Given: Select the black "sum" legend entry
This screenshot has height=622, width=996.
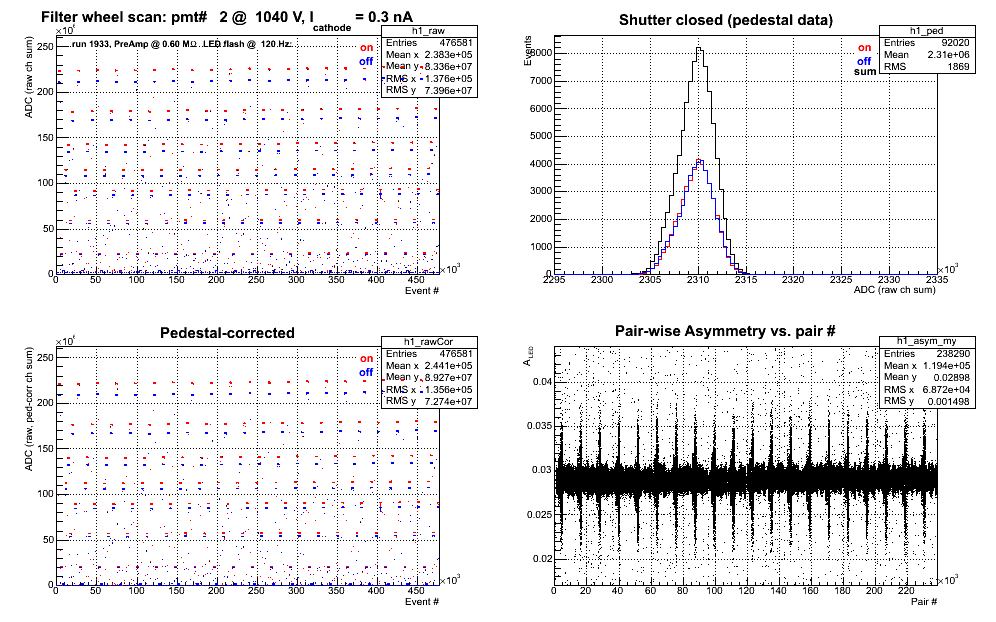Looking at the screenshot, I should point(865,72).
